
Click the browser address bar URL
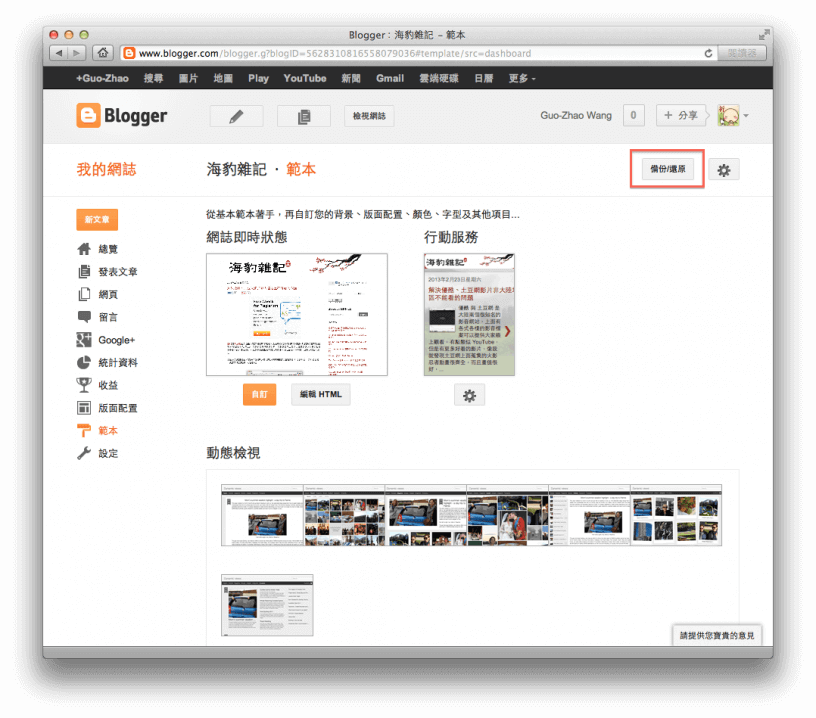335,53
